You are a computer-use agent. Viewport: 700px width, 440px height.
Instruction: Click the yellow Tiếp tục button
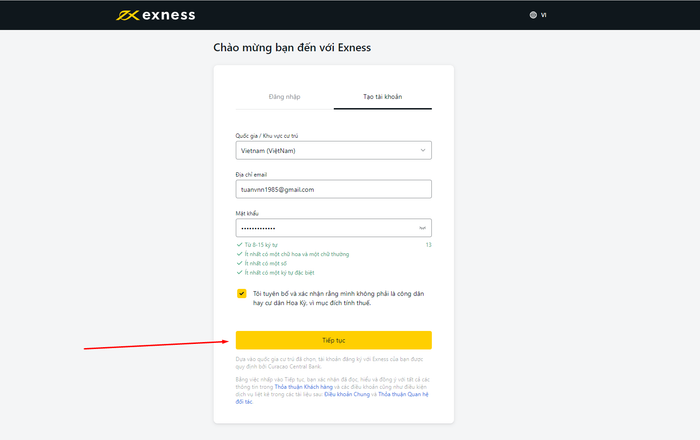click(x=333, y=340)
